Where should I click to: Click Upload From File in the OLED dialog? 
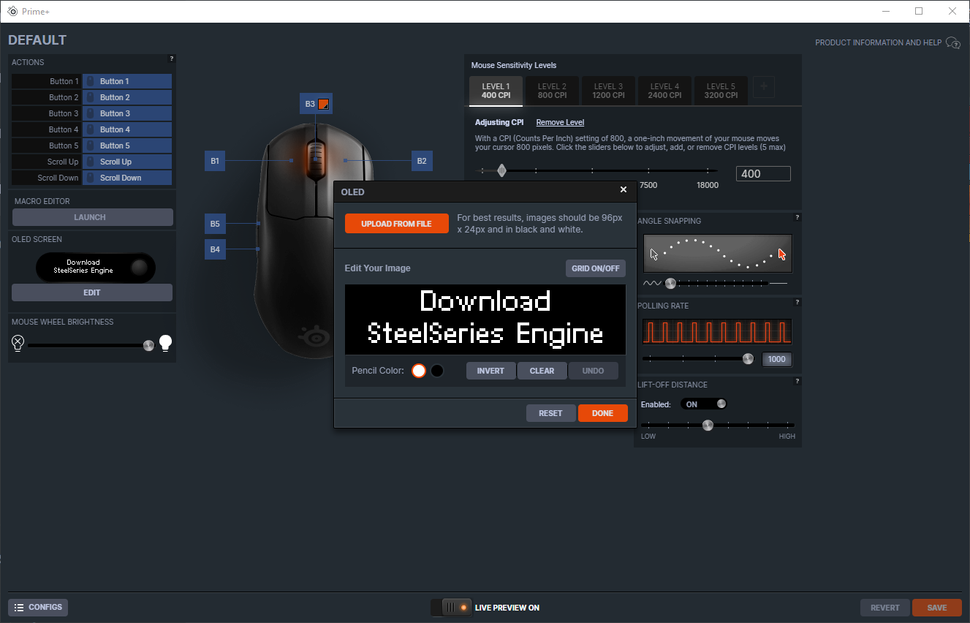(396, 223)
